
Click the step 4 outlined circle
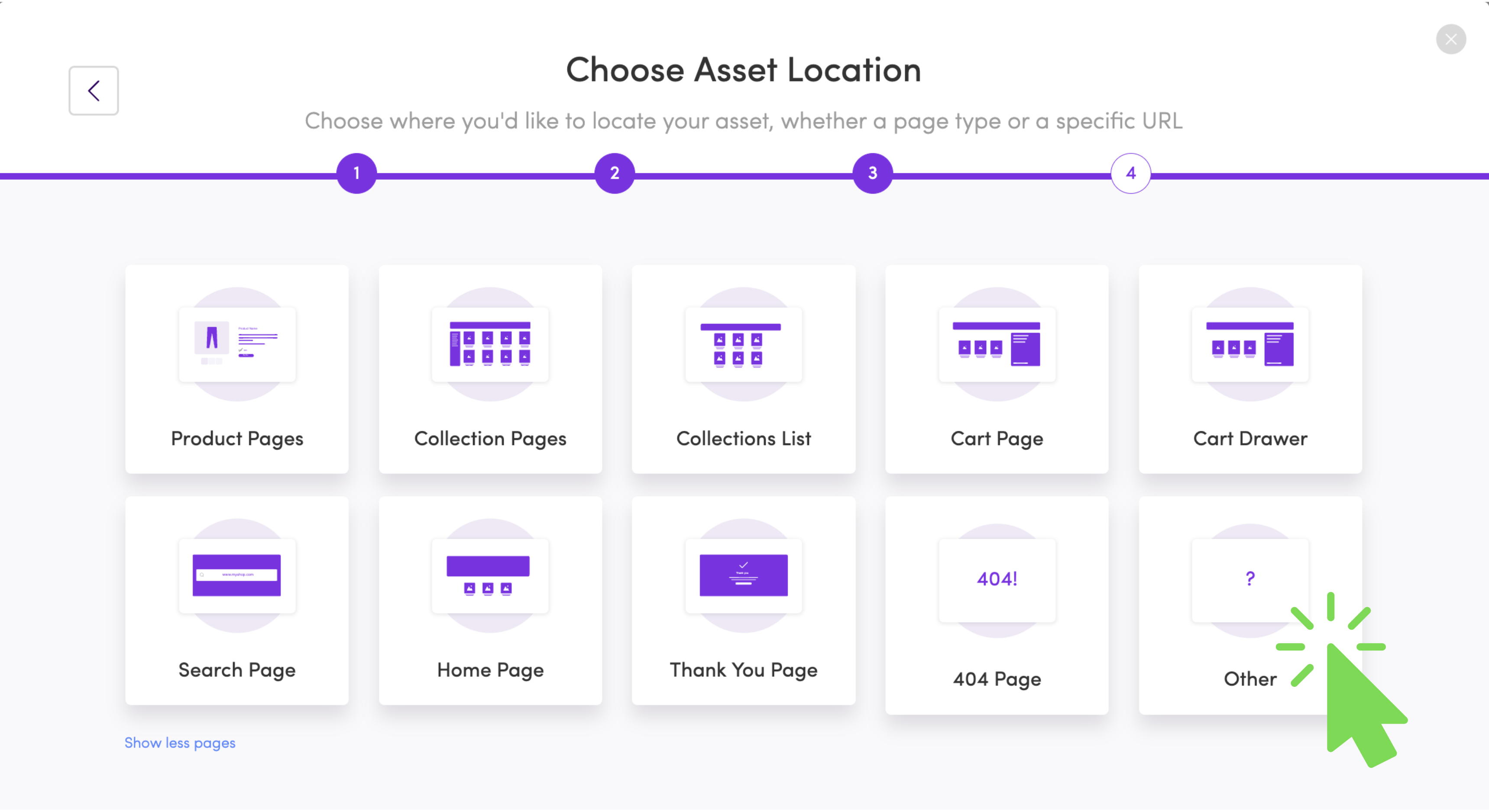1131,173
